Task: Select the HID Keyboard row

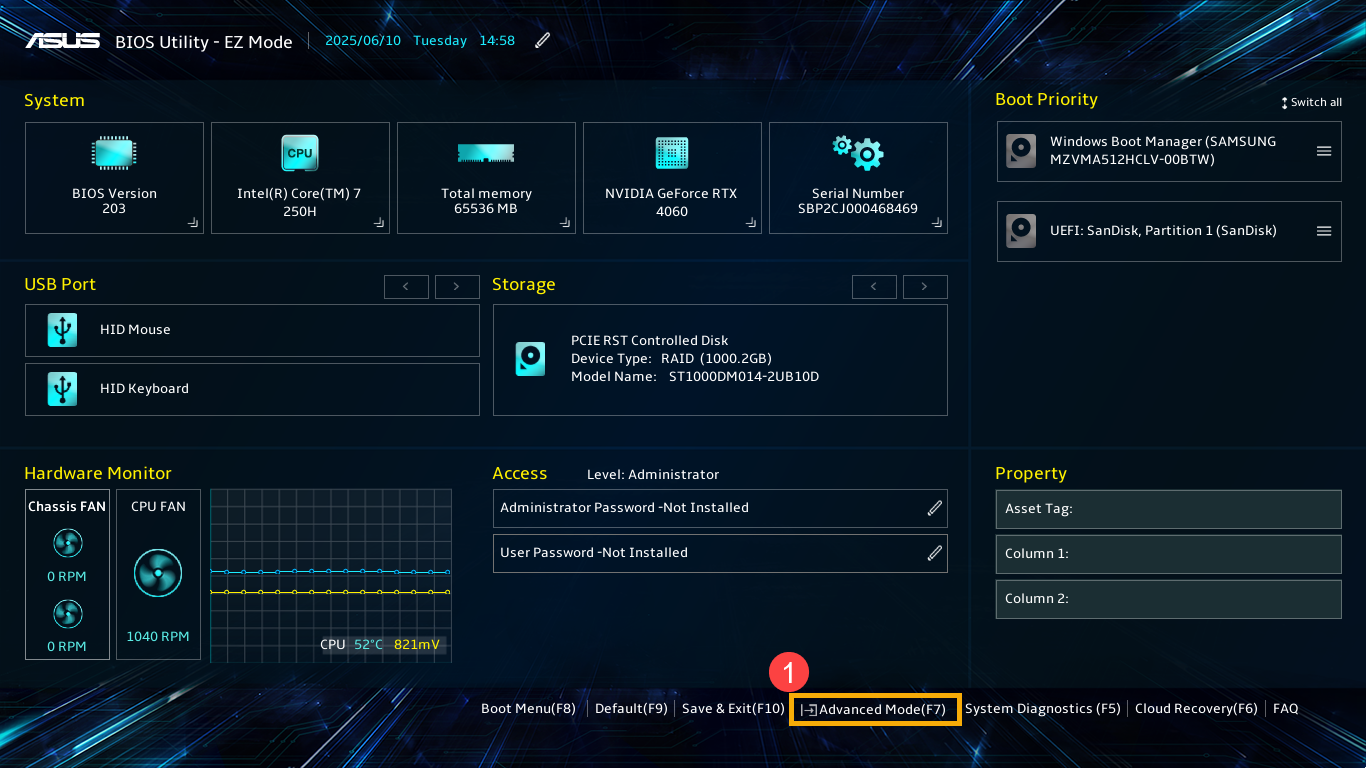Action: pos(252,389)
